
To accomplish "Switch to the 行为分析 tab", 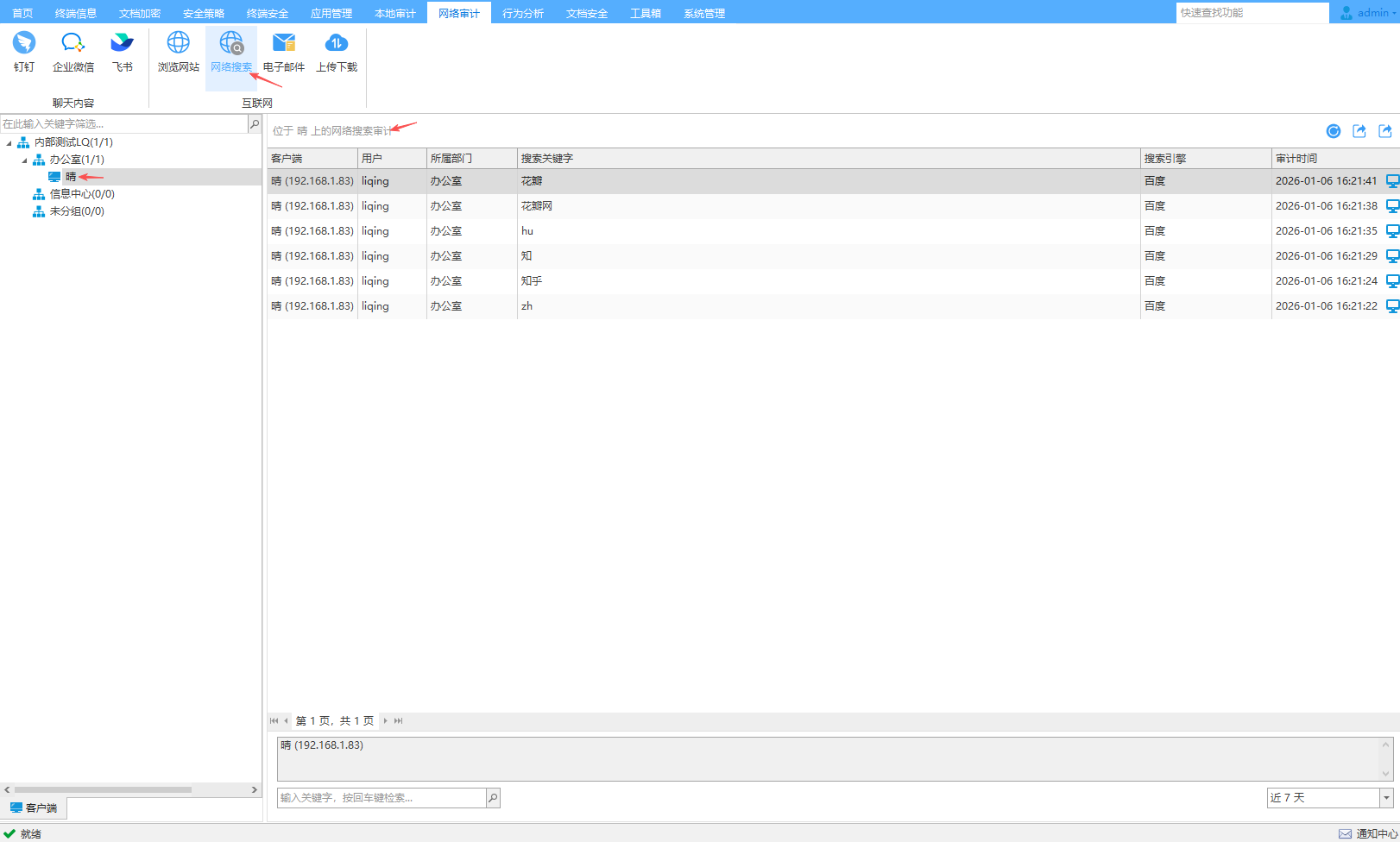I will coord(522,13).
